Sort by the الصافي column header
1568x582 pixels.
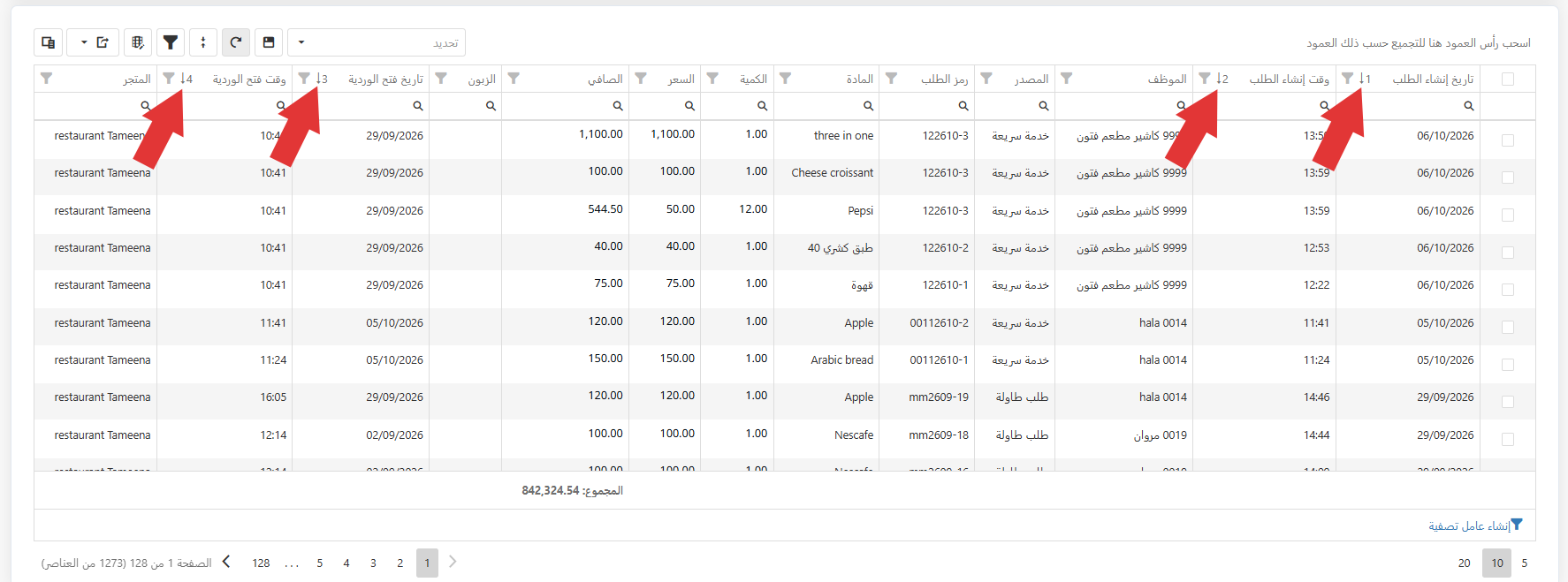pyautogui.click(x=605, y=79)
